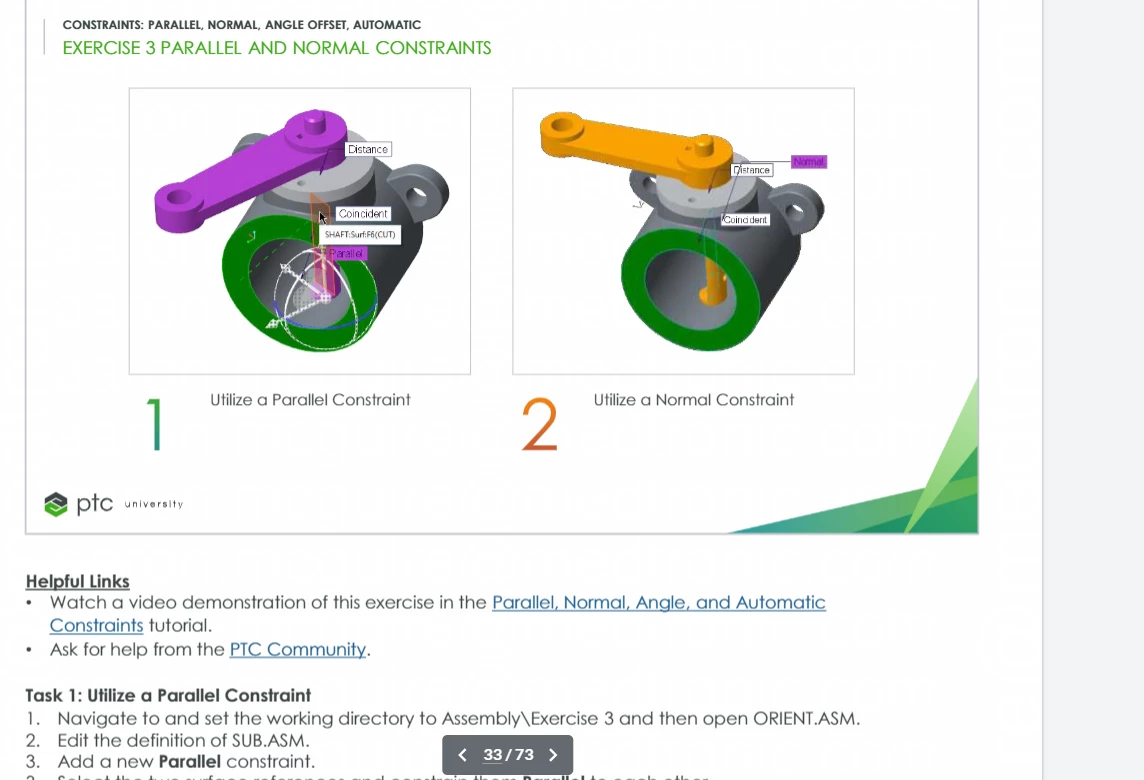Click the Distance label in second image
This screenshot has height=780, width=1144.
click(751, 170)
